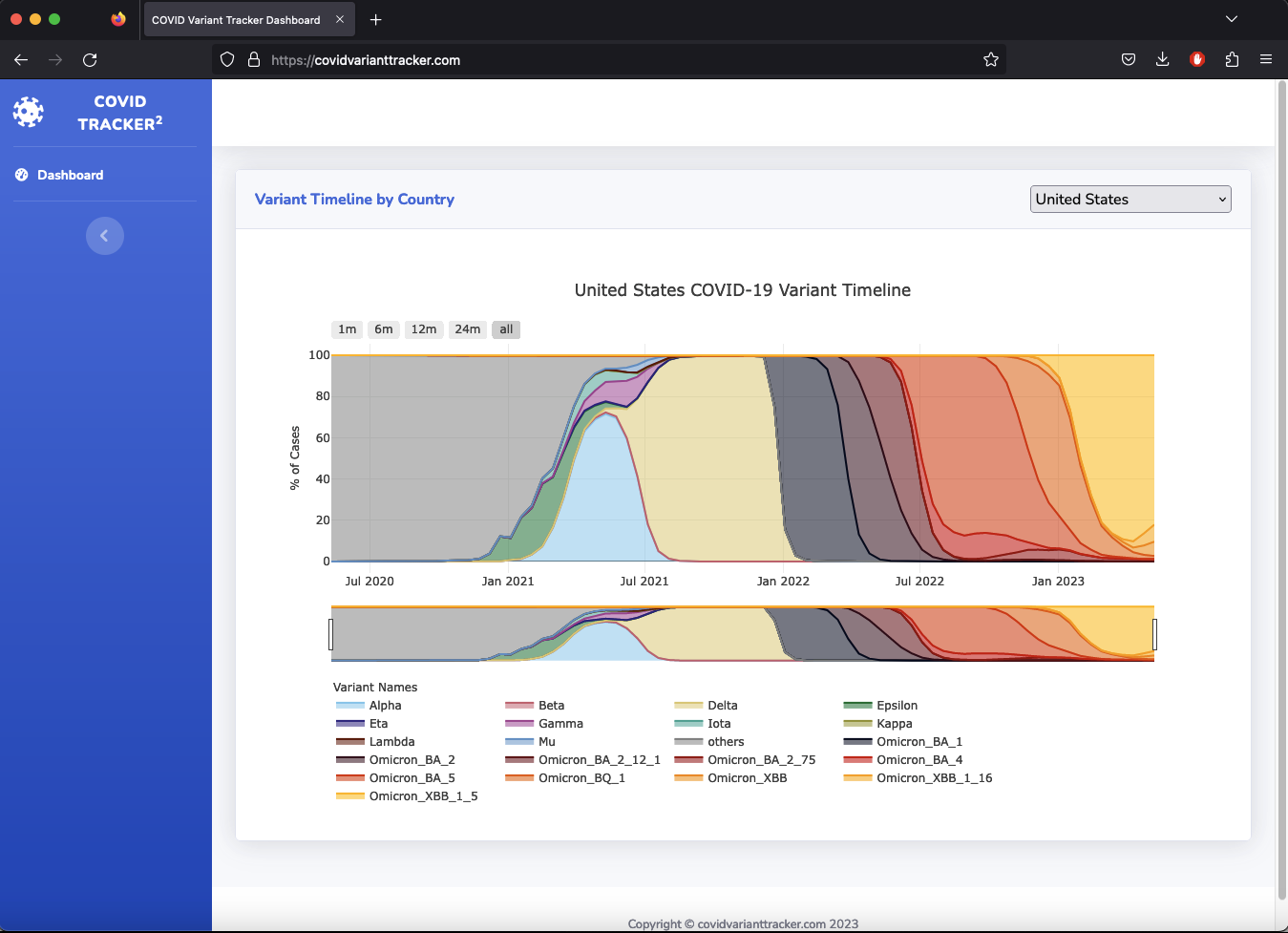Collapse sidebar with the chevron toggle
This screenshot has height=933, width=1288.
pyautogui.click(x=105, y=236)
